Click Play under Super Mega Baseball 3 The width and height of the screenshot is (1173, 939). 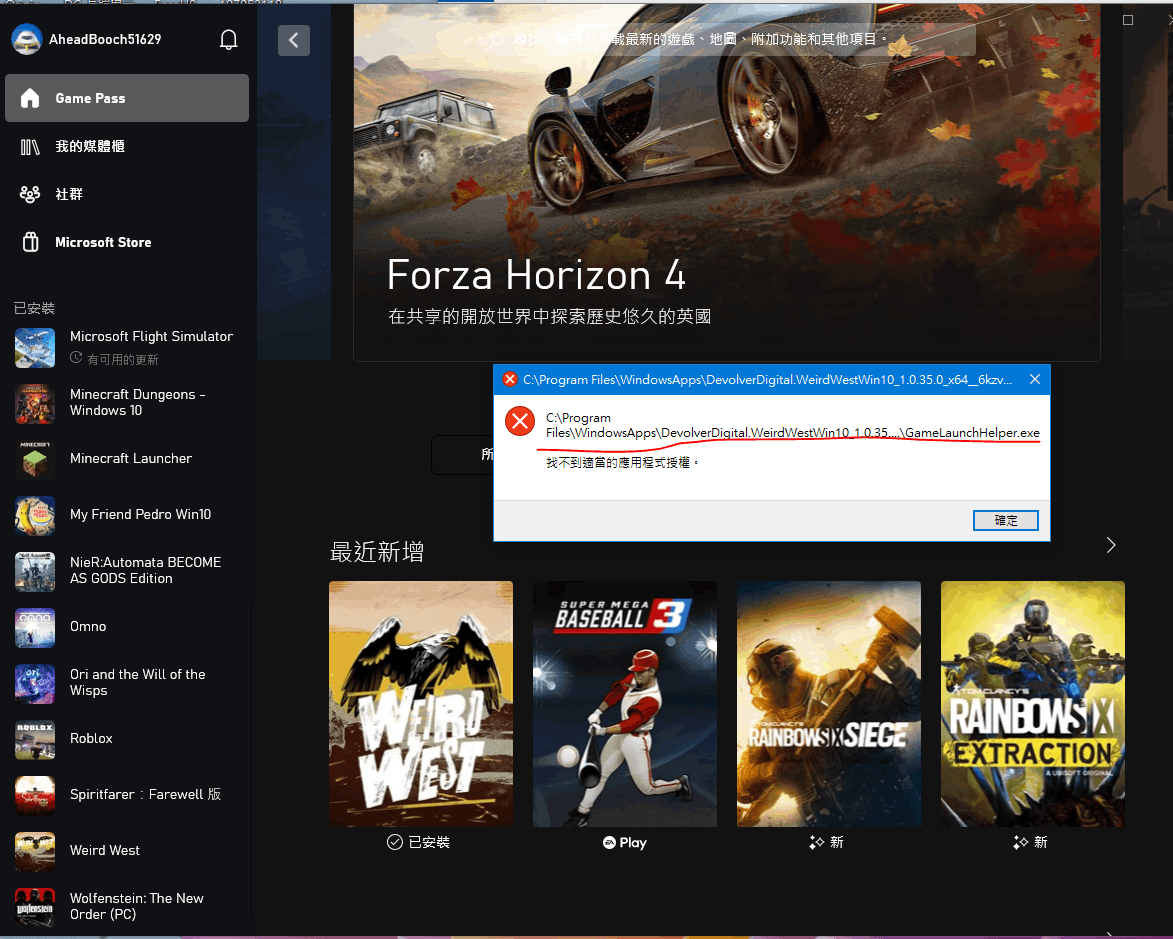point(625,842)
